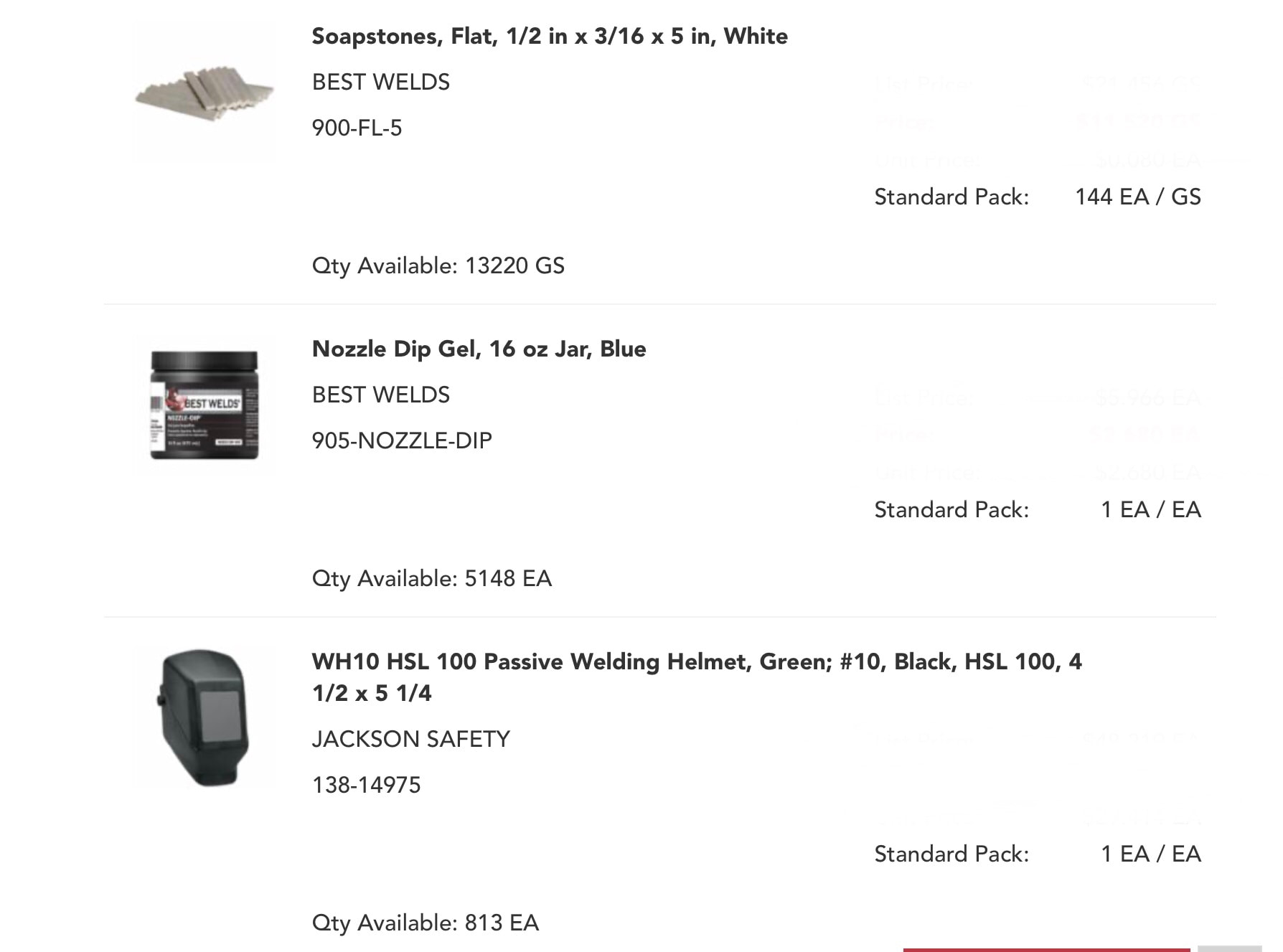Screen dimensions: 1283x952
Task: Open the welding helmet product image
Action: (x=205, y=718)
